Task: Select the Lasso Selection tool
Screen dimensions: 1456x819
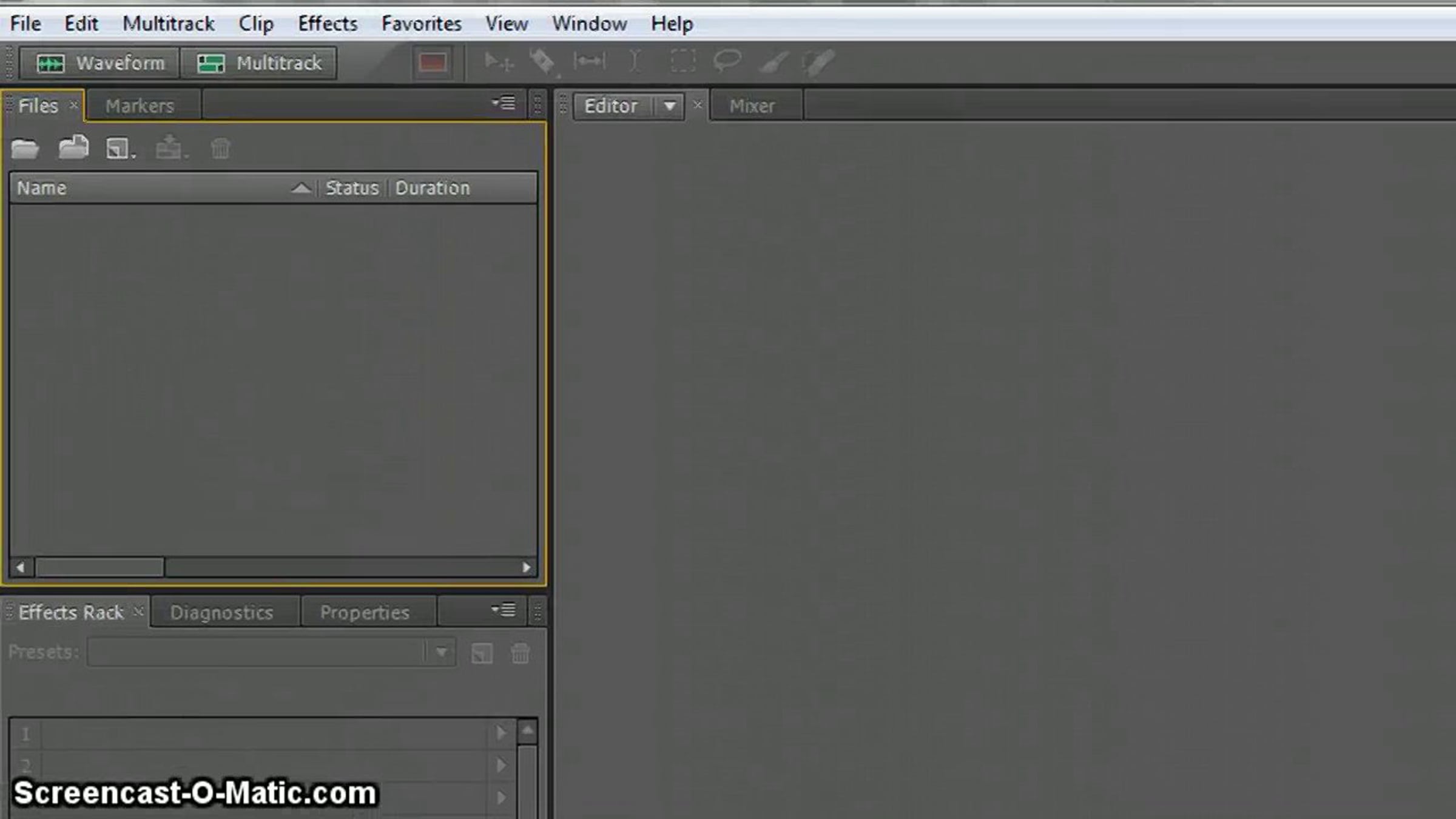Action: [727, 62]
